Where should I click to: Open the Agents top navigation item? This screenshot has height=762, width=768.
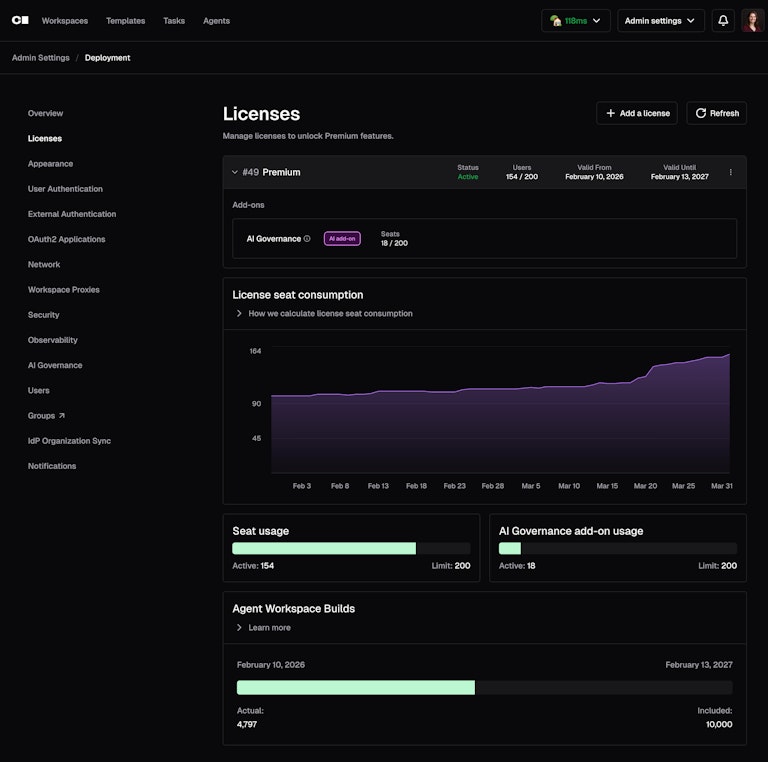coord(216,20)
